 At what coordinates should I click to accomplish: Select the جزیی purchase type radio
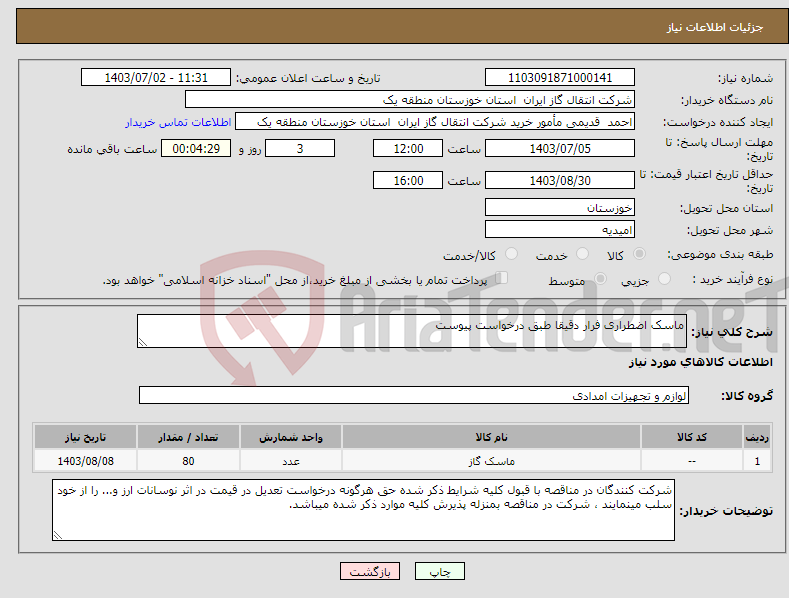[x=664, y=278]
